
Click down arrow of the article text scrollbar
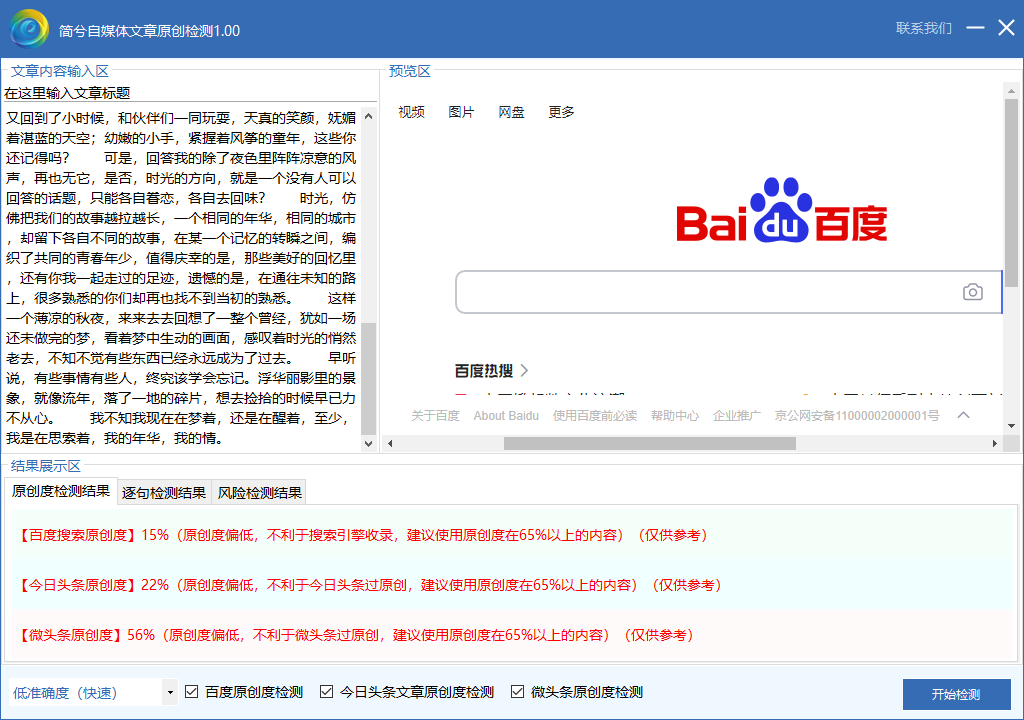coord(368,444)
